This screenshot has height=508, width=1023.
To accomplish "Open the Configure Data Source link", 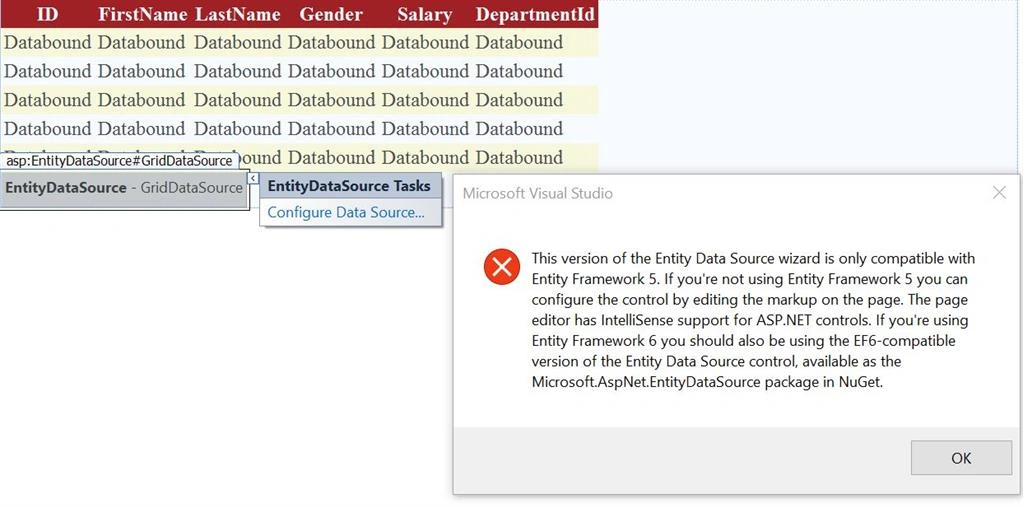I will (346, 213).
